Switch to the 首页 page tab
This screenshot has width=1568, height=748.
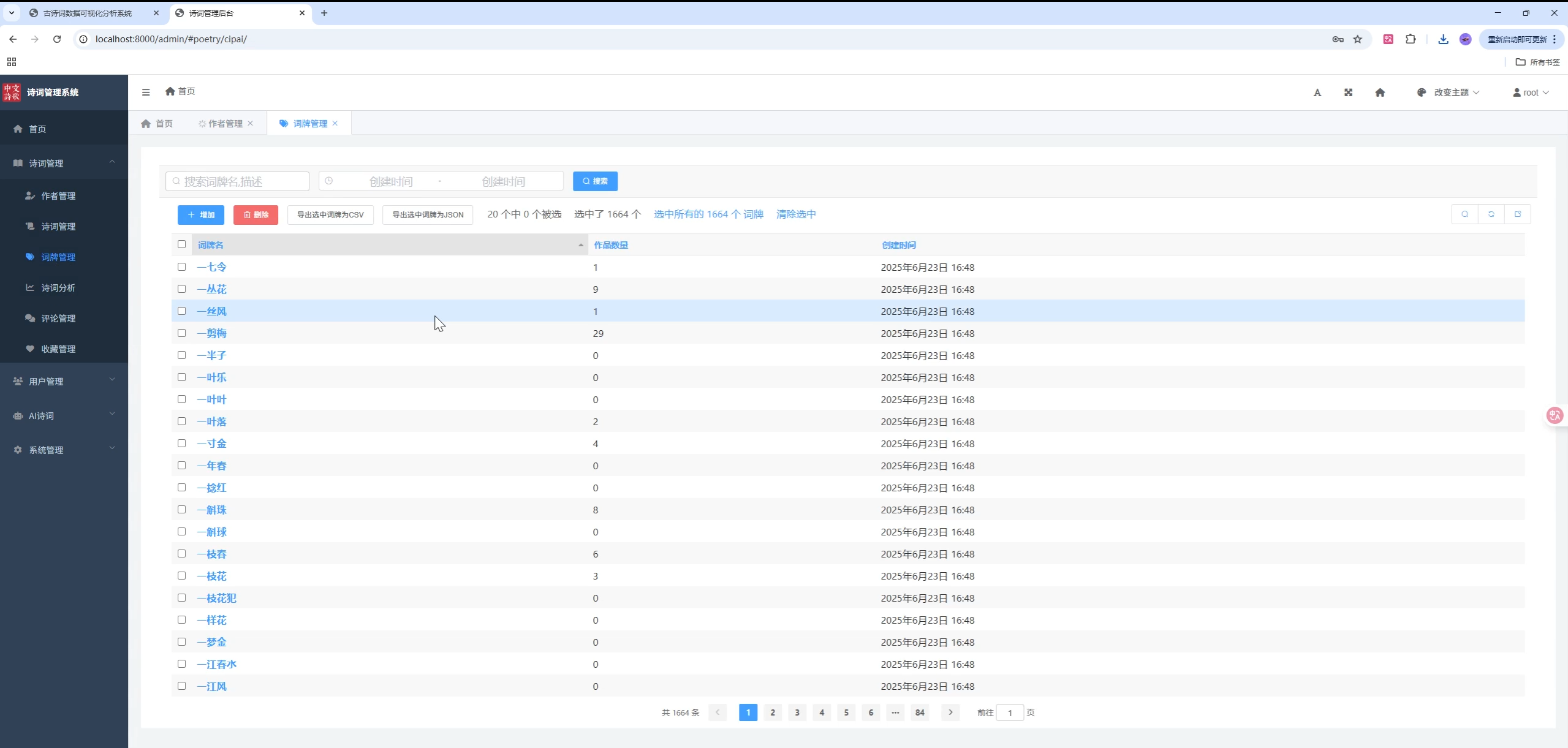pos(157,123)
